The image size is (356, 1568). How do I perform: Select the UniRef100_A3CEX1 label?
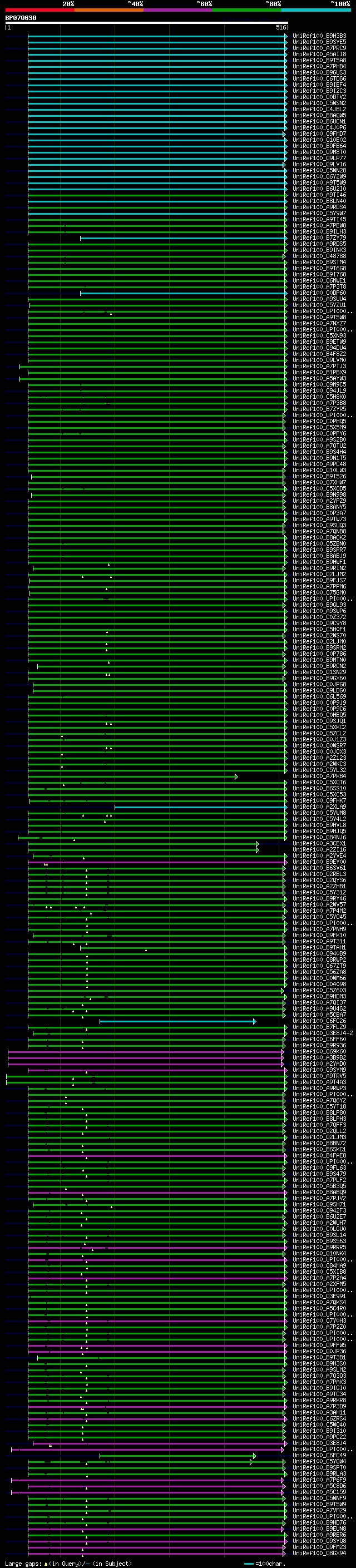coord(319,844)
